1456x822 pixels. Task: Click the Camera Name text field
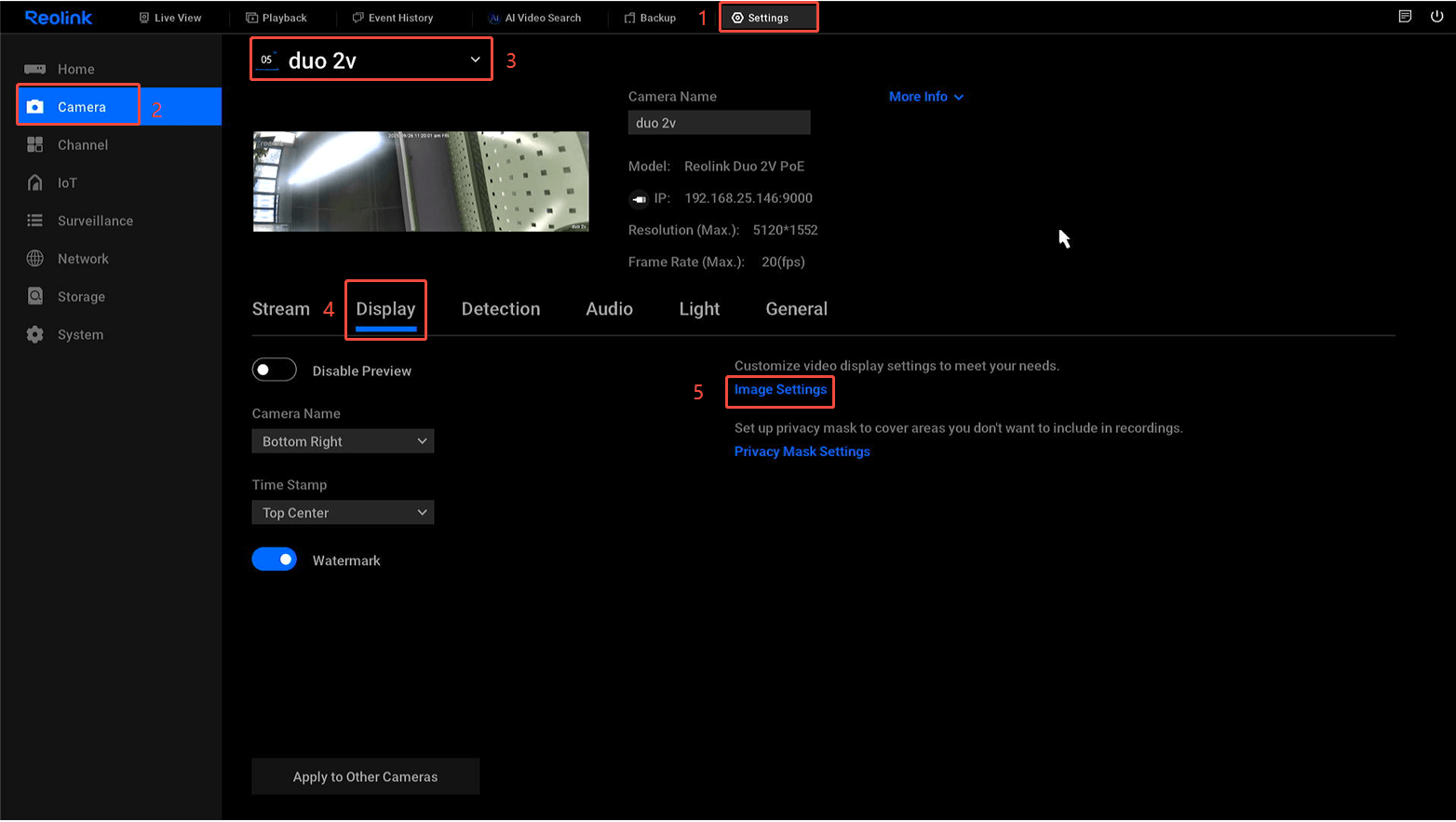pyautogui.click(x=719, y=123)
